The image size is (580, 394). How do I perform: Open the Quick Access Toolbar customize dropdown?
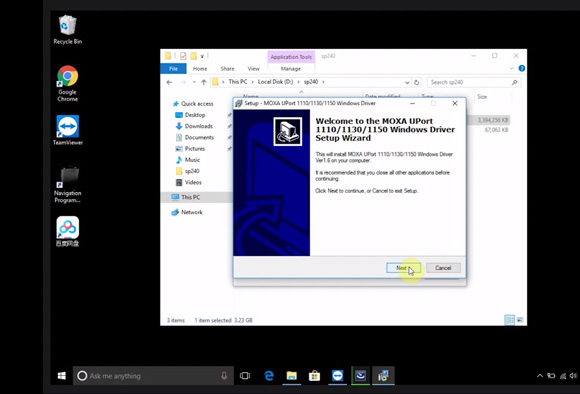[202, 56]
